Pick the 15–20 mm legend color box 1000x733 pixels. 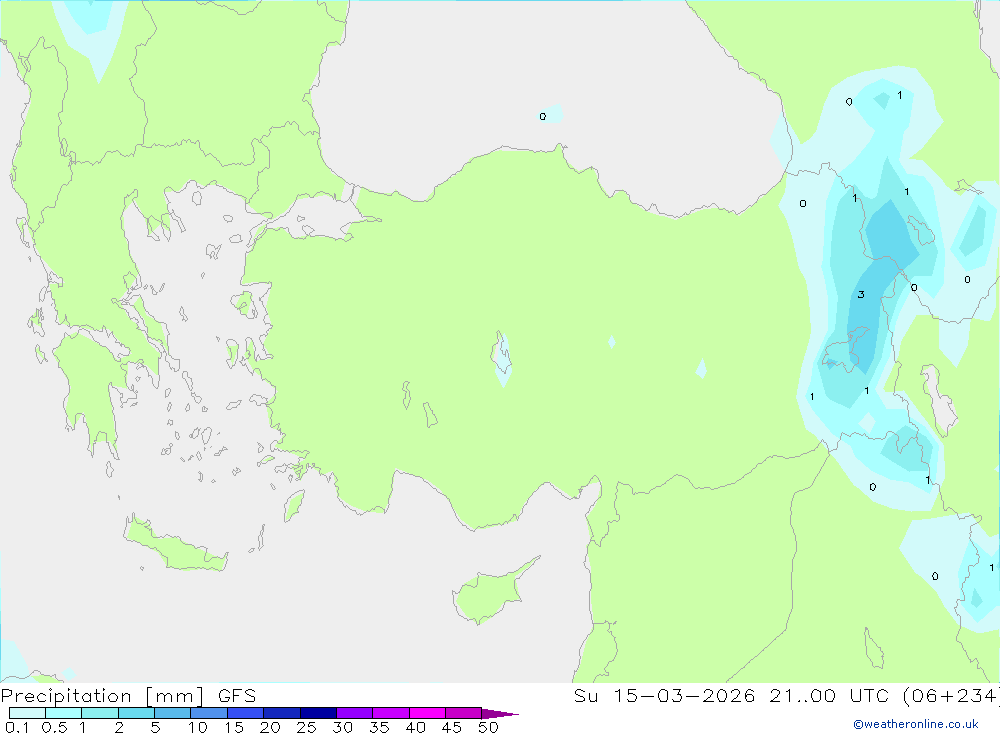click(245, 713)
